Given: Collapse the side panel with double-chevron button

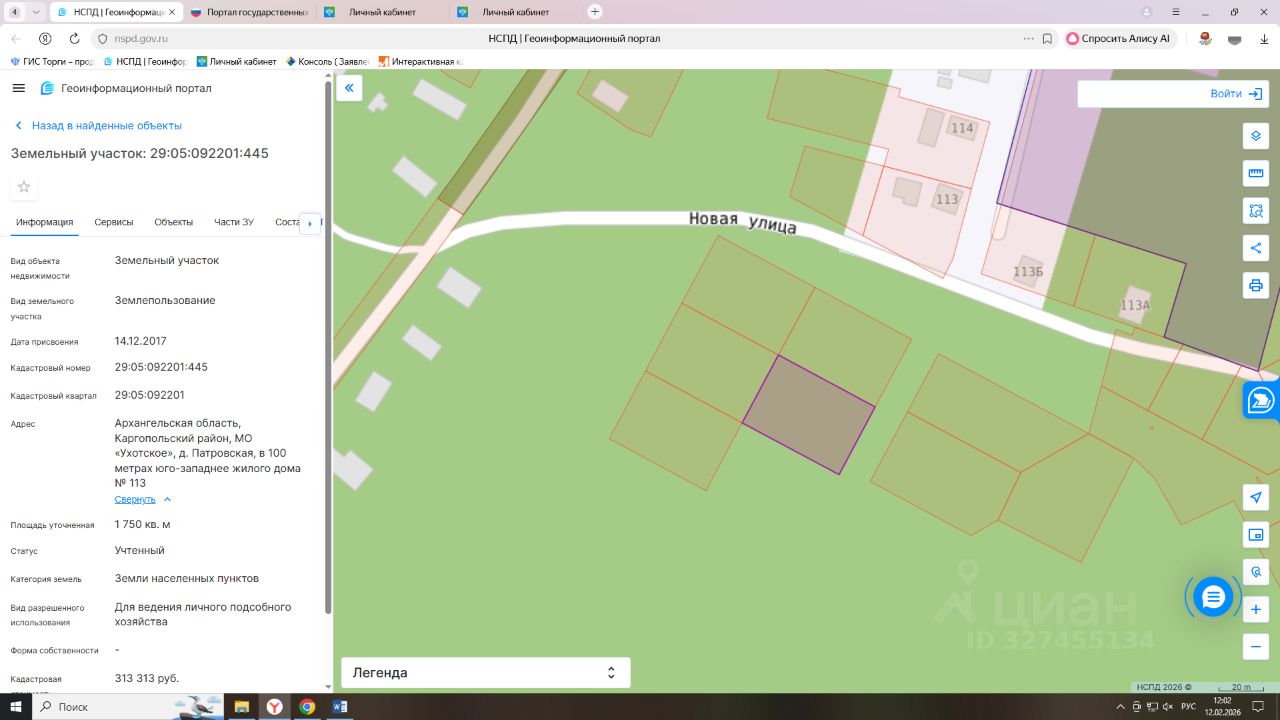Looking at the screenshot, I should tap(349, 88).
